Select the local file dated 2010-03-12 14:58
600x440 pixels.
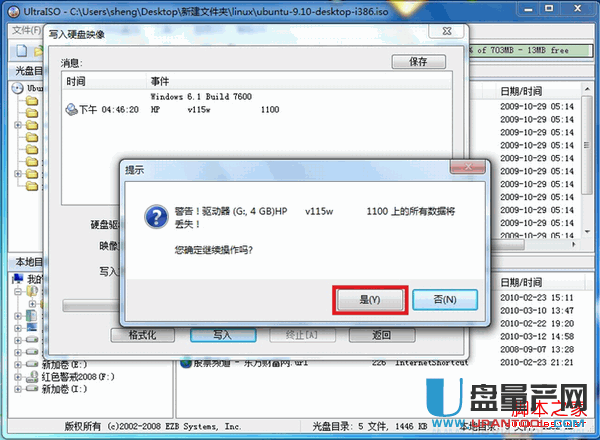[x=537, y=337]
